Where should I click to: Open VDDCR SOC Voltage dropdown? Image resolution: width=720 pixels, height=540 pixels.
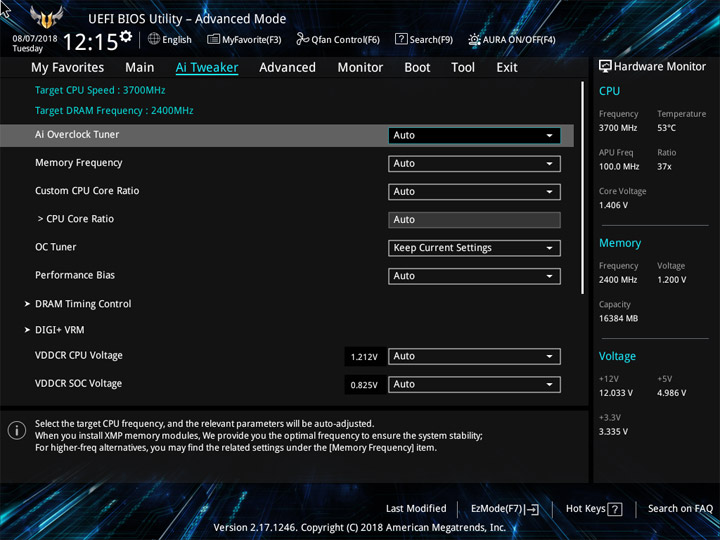point(474,384)
